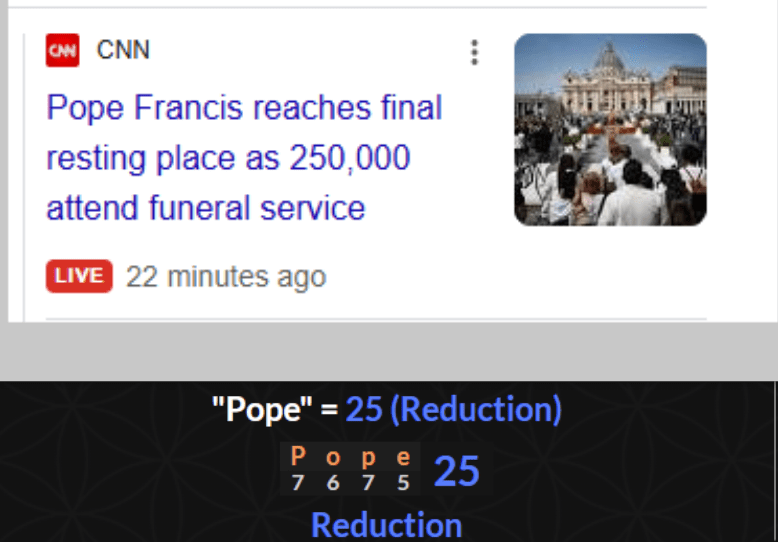Viewport: 778px width, 542px height.
Task: Select the first lowercase o letter
Action: pos(333,458)
